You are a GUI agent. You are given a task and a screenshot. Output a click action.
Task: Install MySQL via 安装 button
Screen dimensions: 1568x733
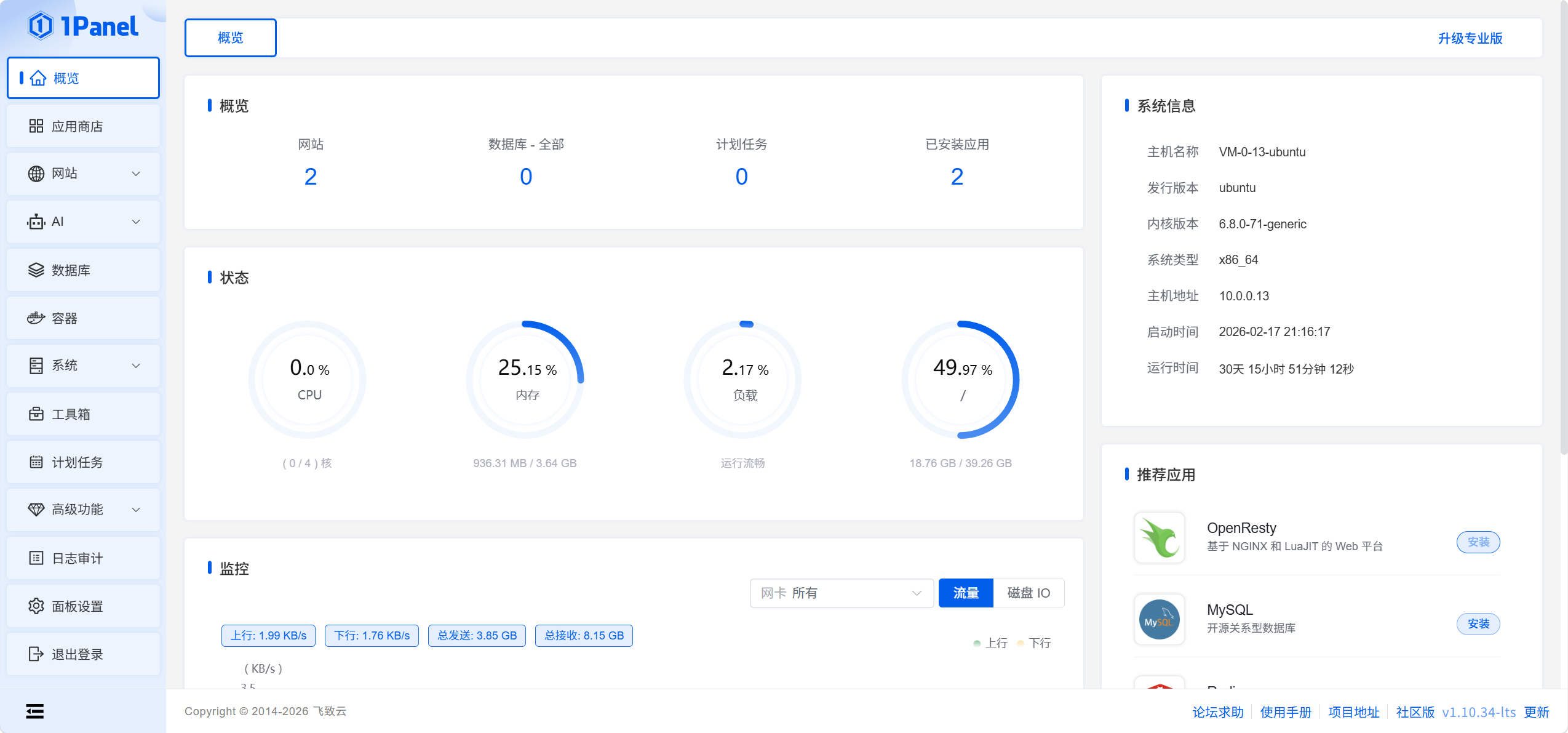click(x=1478, y=623)
